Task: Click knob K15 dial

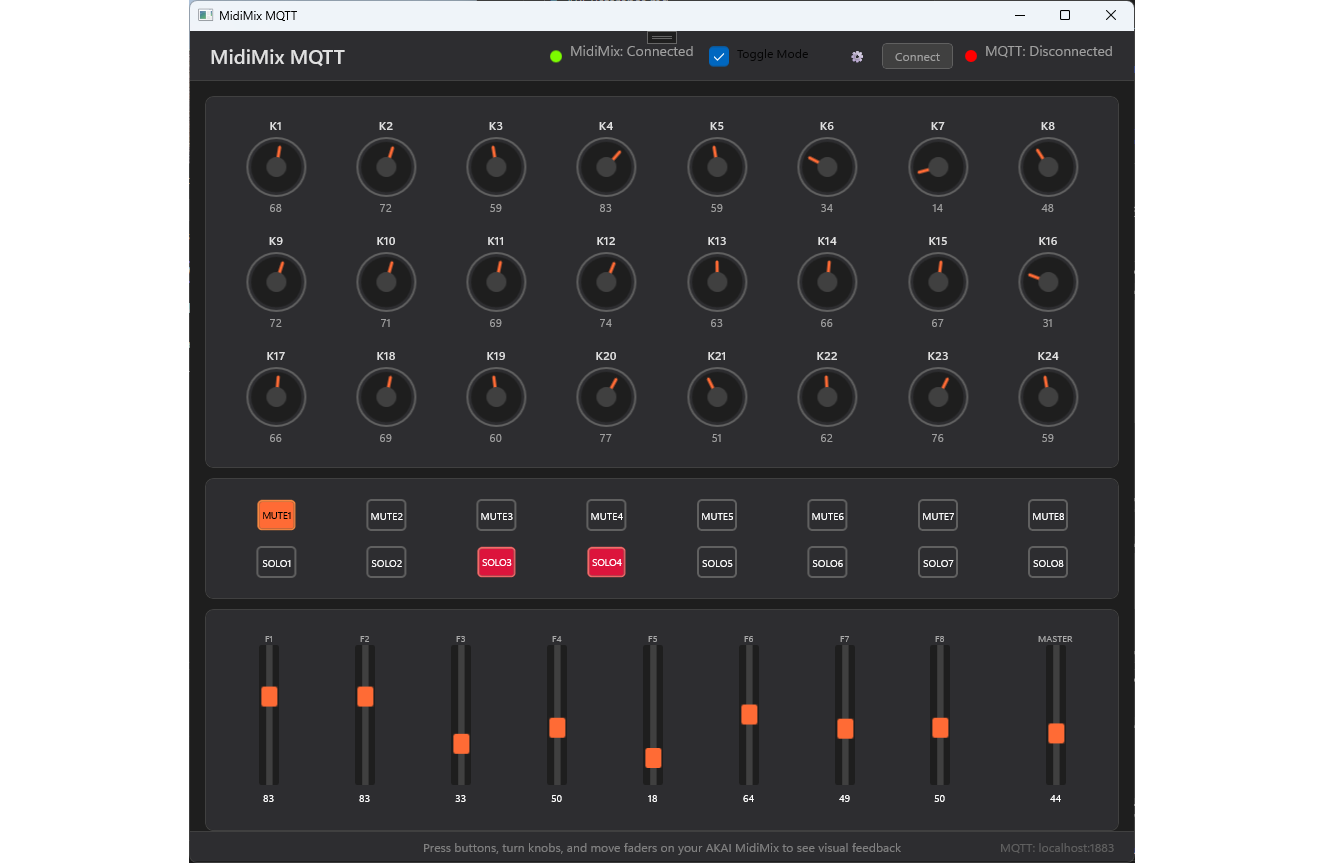Action: tap(938, 282)
